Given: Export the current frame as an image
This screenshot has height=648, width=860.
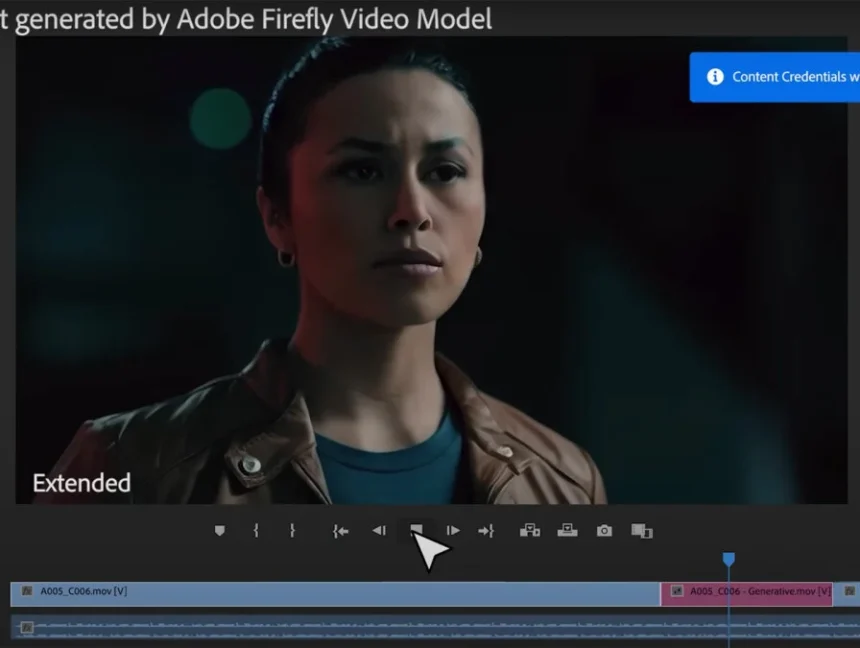Looking at the screenshot, I should click(604, 531).
